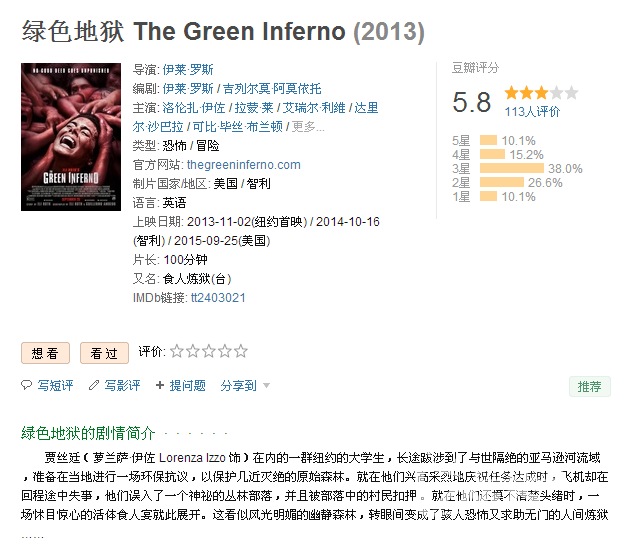
Task: Expand cast list via 更多...
Action: 308,127
